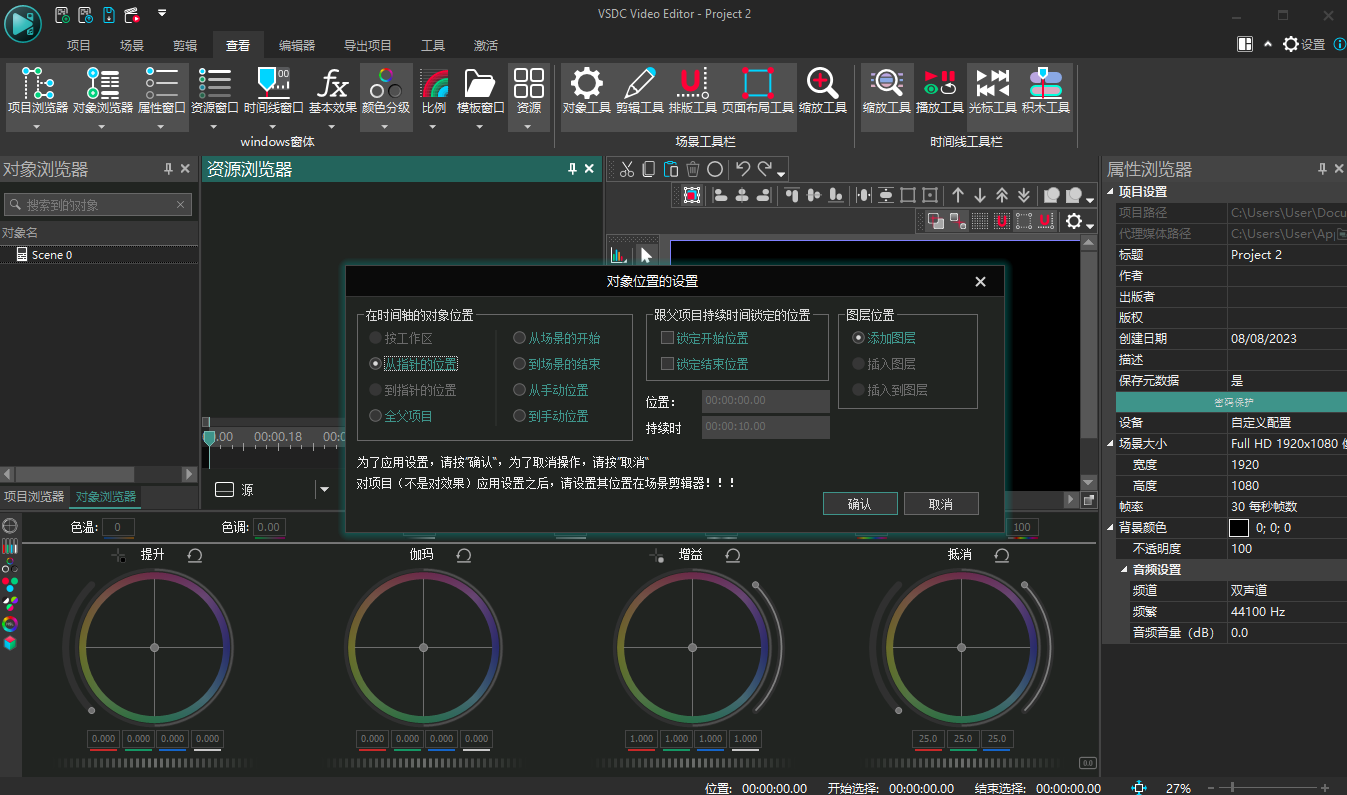Screen dimensions: 1347x795
Task: Select the 按工作区 radio option
Action: (x=401, y=339)
